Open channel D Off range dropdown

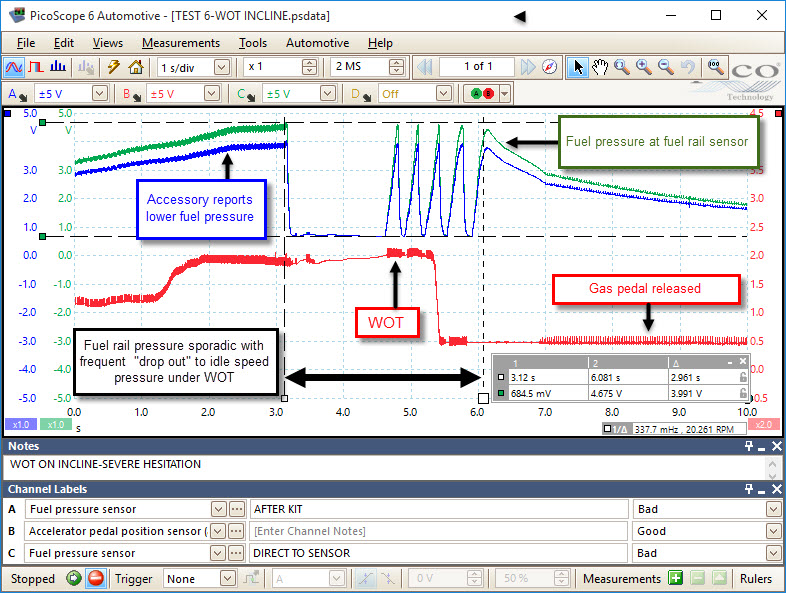[443, 94]
